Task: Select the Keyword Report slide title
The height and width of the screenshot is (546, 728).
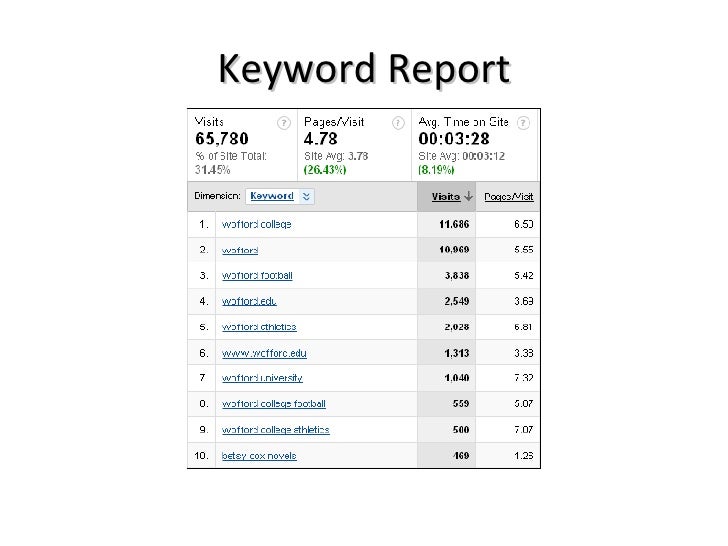Action: 364,70
